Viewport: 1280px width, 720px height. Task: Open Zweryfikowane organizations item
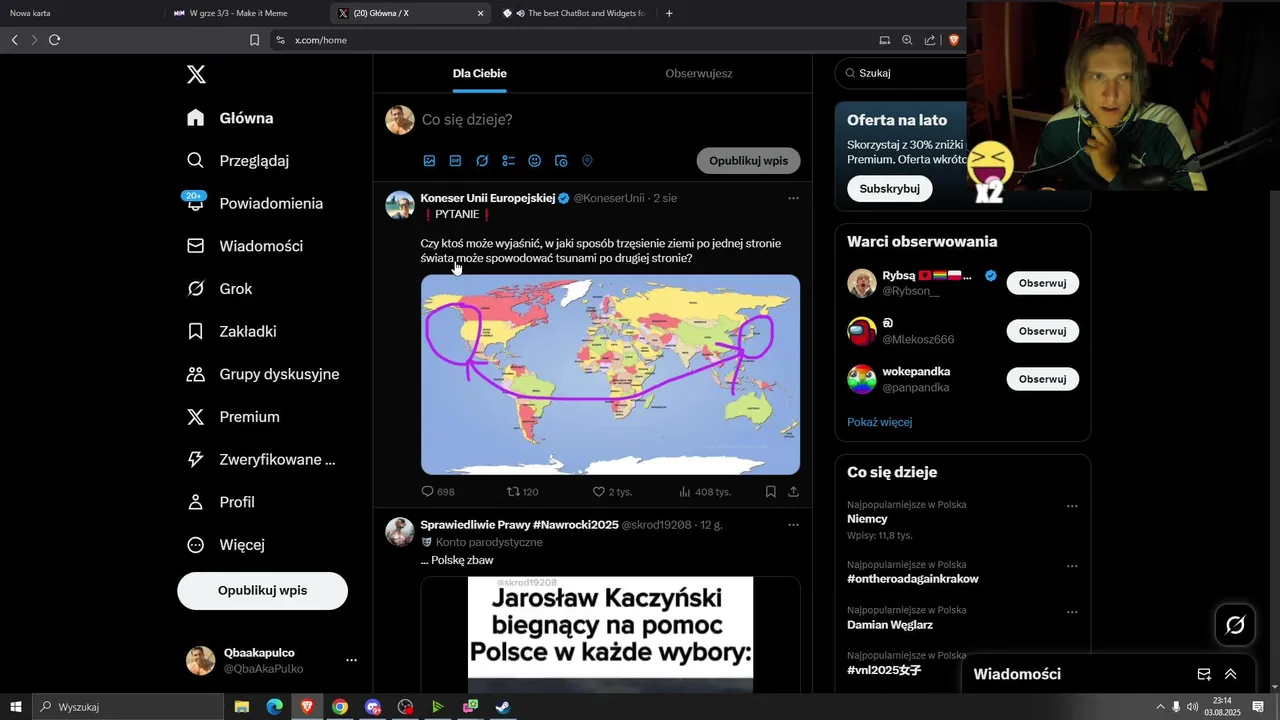[261, 460]
